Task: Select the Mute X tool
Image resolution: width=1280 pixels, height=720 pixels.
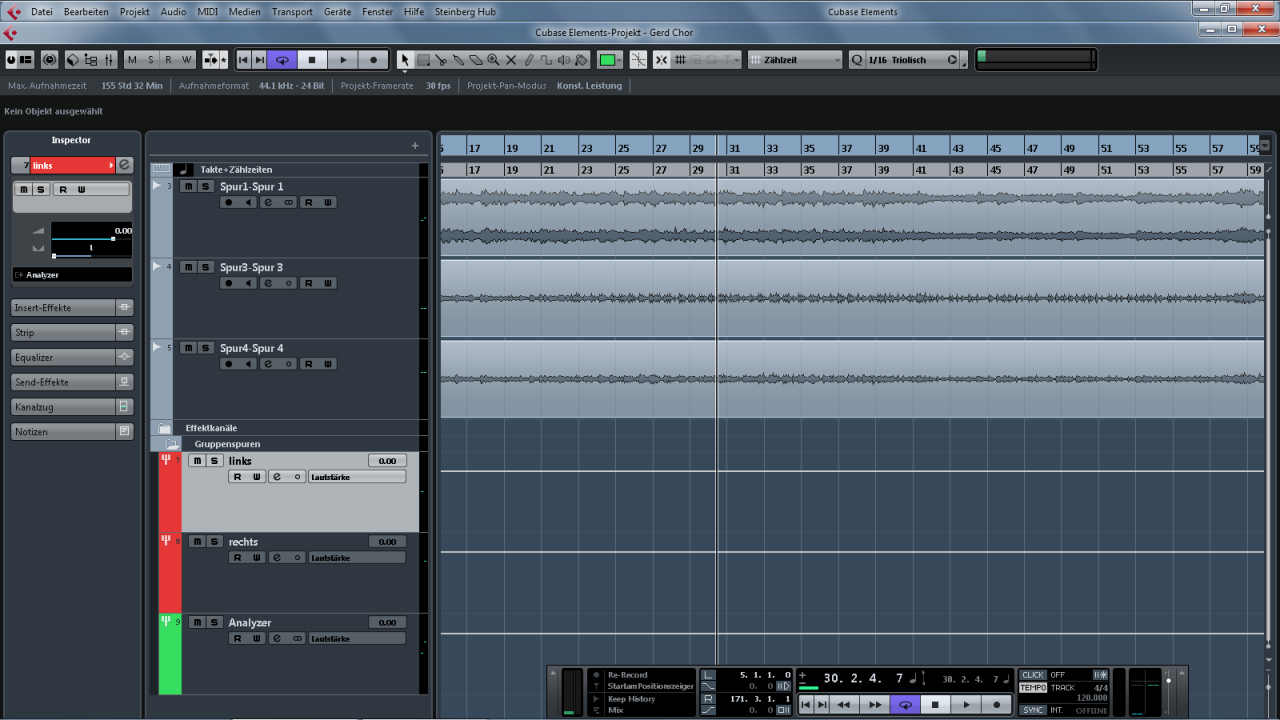Action: [x=511, y=60]
